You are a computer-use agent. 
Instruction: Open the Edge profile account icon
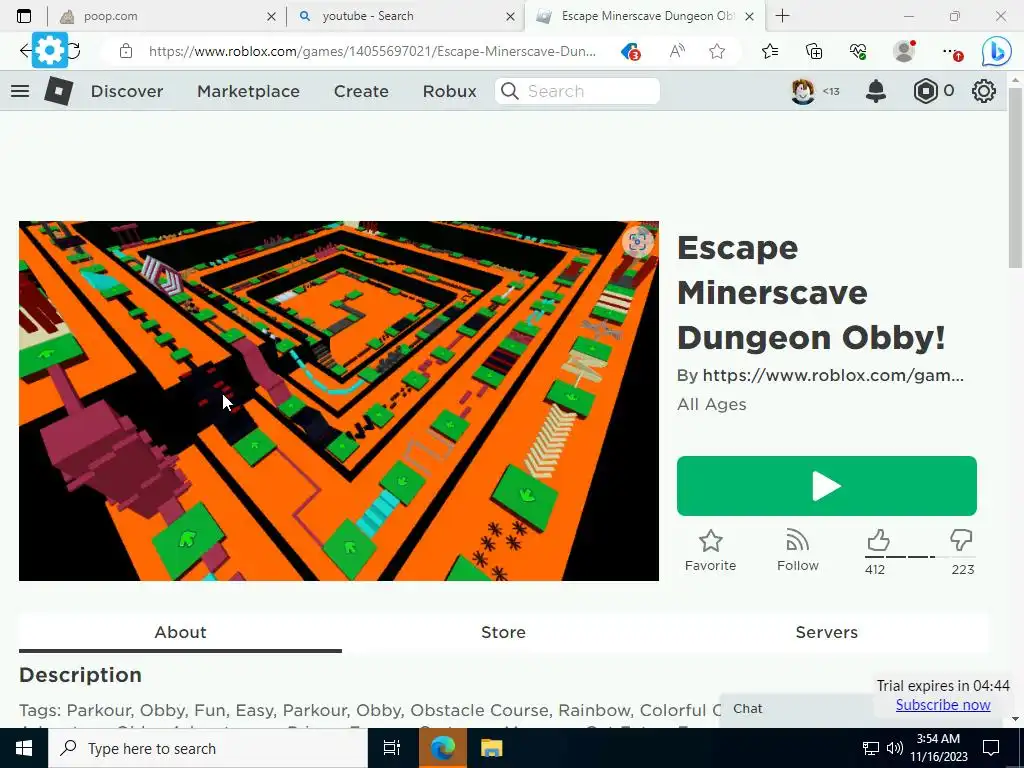pyautogui.click(x=904, y=51)
